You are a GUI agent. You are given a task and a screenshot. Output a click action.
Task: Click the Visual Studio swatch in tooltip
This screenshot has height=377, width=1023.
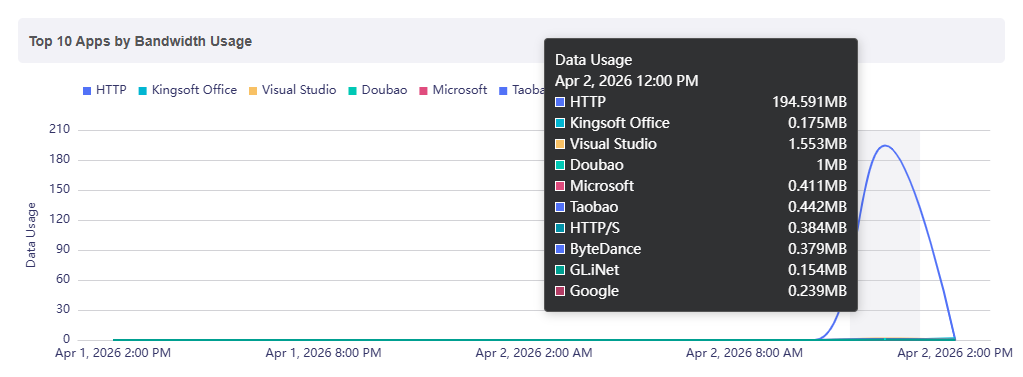click(x=560, y=144)
